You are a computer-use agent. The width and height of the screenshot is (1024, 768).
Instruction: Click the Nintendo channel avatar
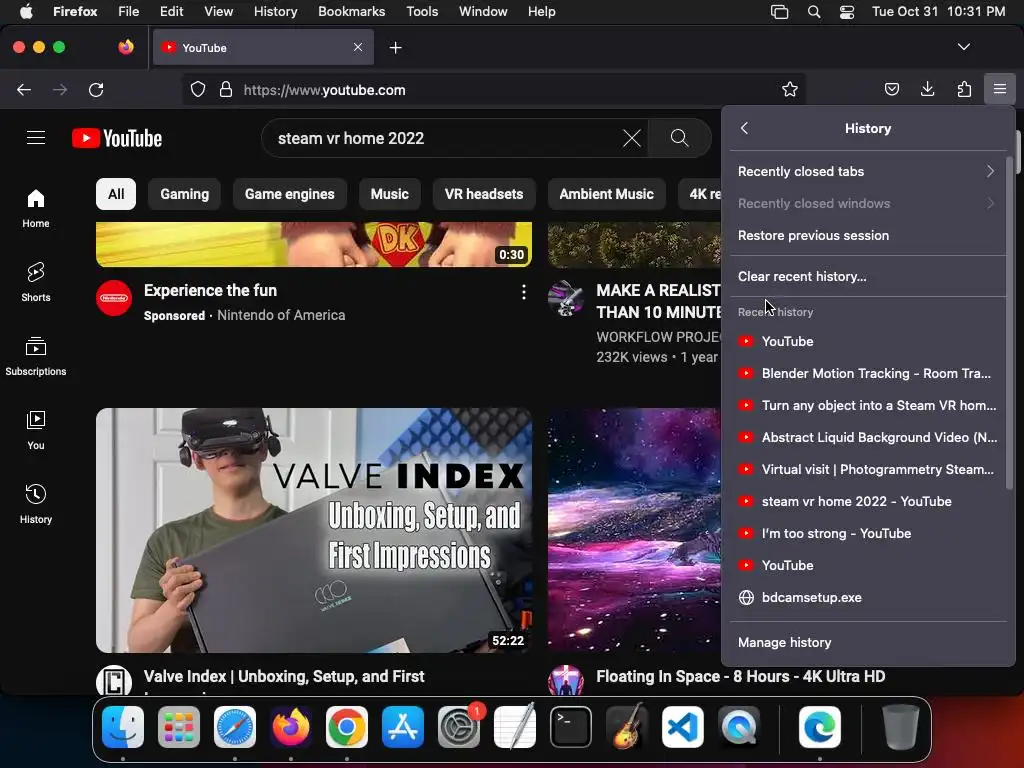pos(114,298)
